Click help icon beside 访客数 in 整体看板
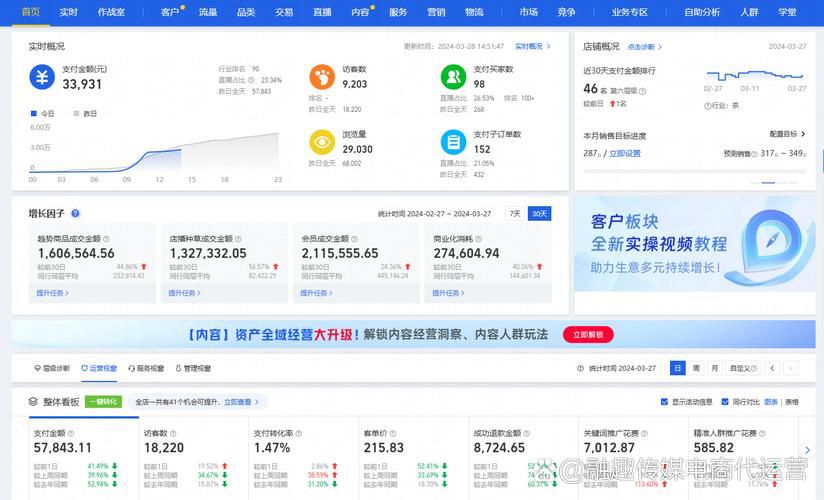Image resolution: width=824 pixels, height=500 pixels. (x=173, y=433)
